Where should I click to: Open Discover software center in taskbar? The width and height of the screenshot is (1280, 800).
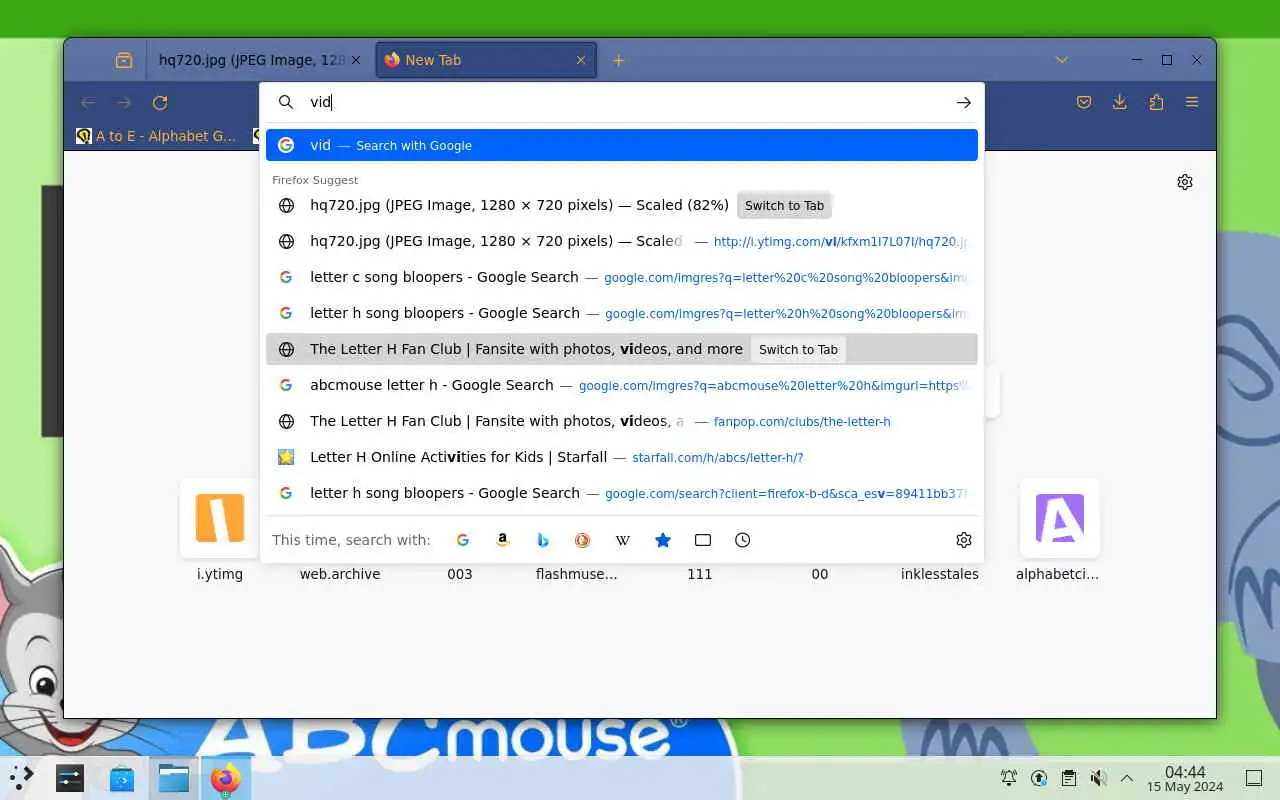(x=122, y=778)
